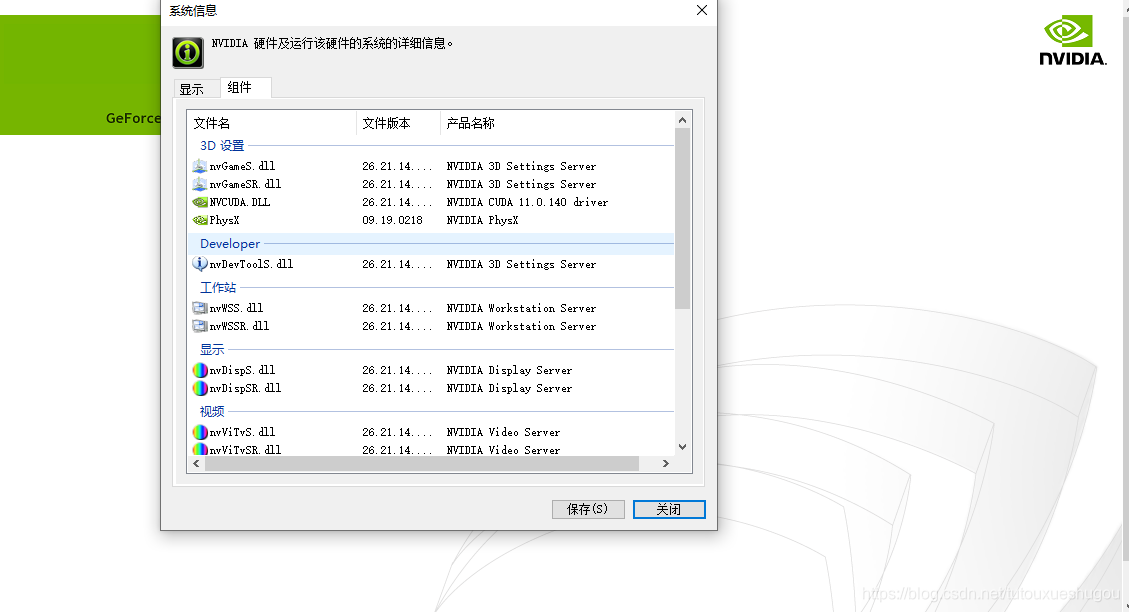Click the 关闭 button

(x=668, y=509)
